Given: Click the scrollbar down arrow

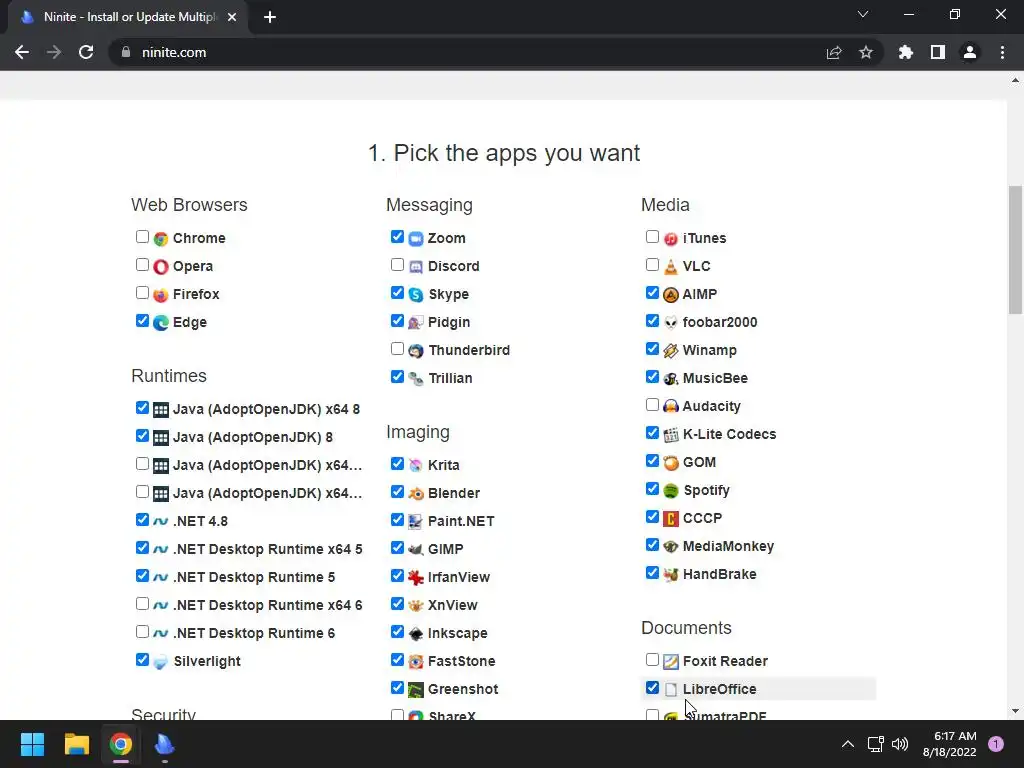Looking at the screenshot, I should point(1015,711).
